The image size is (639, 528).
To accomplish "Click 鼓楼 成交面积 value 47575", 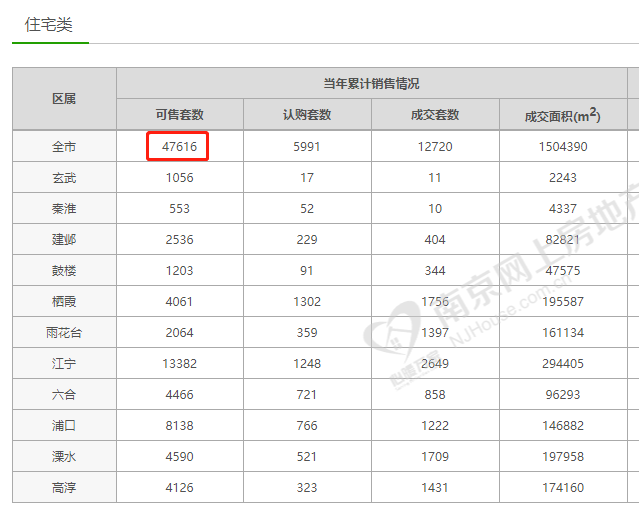I will click(x=563, y=271).
